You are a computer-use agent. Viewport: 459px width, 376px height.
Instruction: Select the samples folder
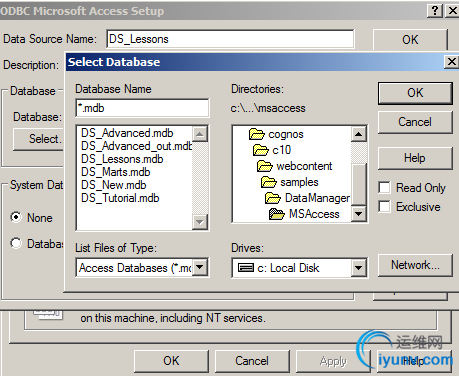pyautogui.click(x=290, y=182)
